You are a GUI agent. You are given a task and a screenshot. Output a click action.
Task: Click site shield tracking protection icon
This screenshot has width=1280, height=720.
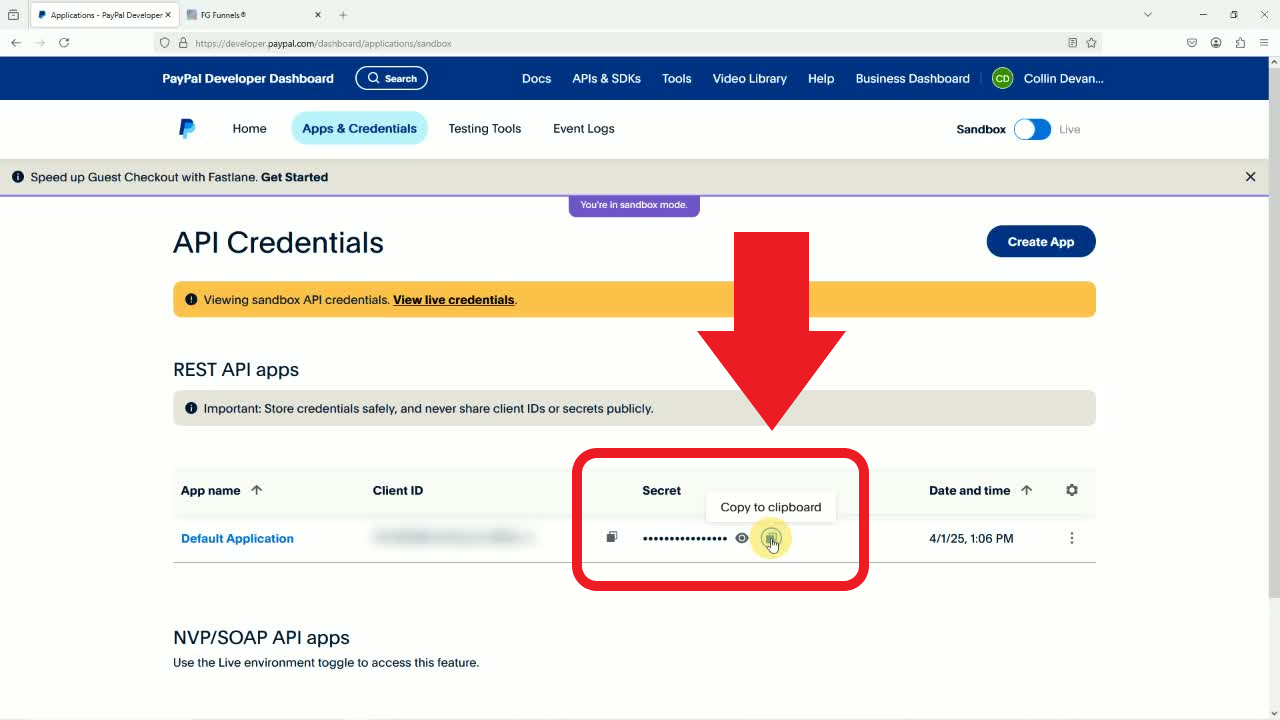[165, 43]
